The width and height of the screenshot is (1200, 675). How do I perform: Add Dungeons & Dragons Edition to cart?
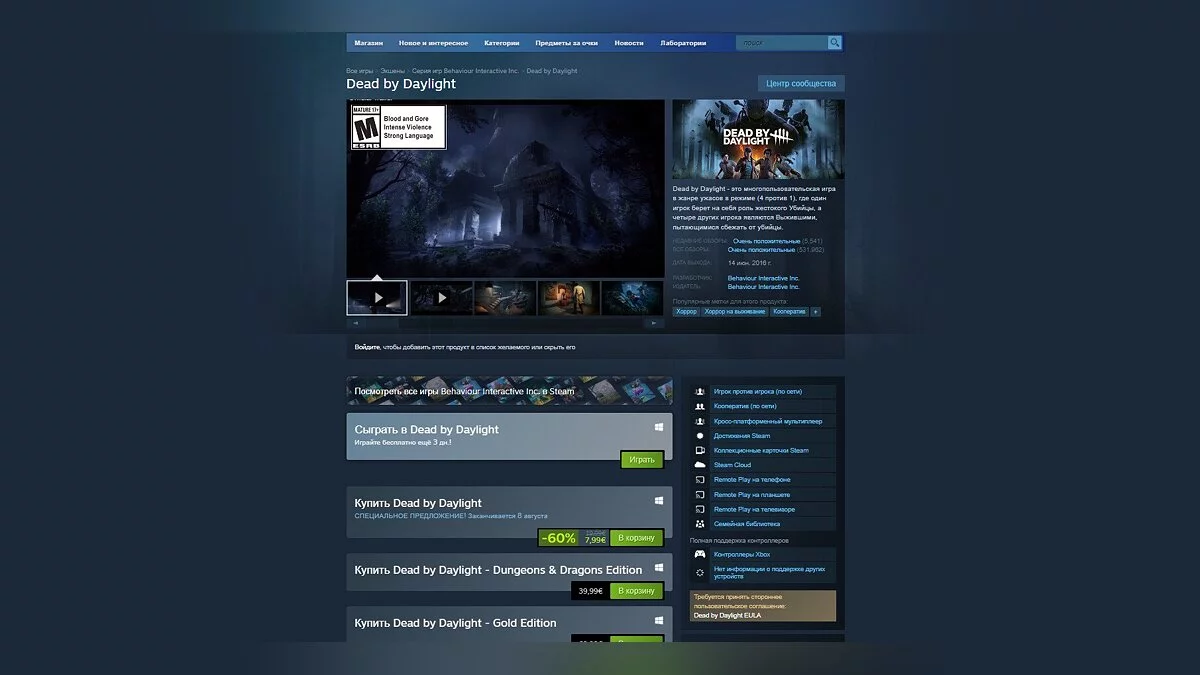pyautogui.click(x=636, y=591)
